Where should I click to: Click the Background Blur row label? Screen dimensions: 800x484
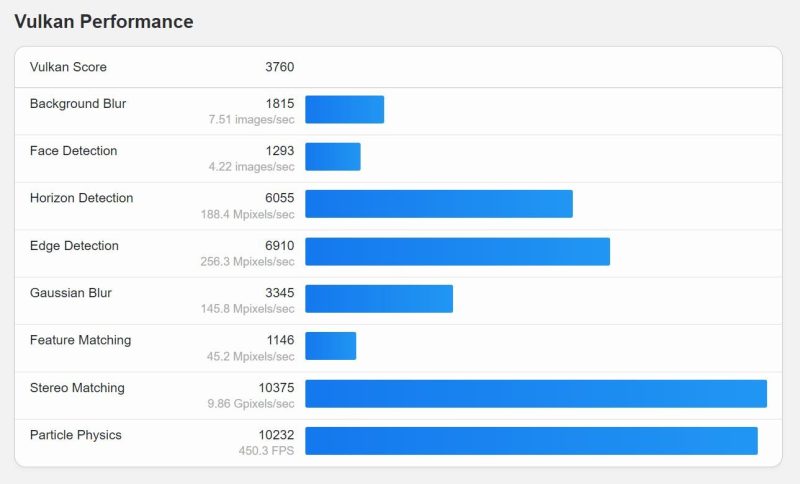point(78,104)
